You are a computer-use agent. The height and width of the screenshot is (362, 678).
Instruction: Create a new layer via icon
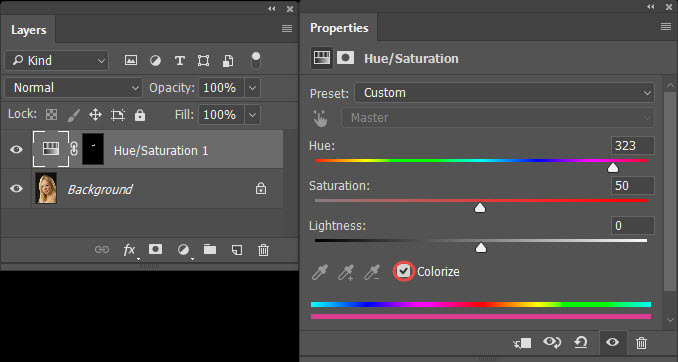click(x=237, y=250)
